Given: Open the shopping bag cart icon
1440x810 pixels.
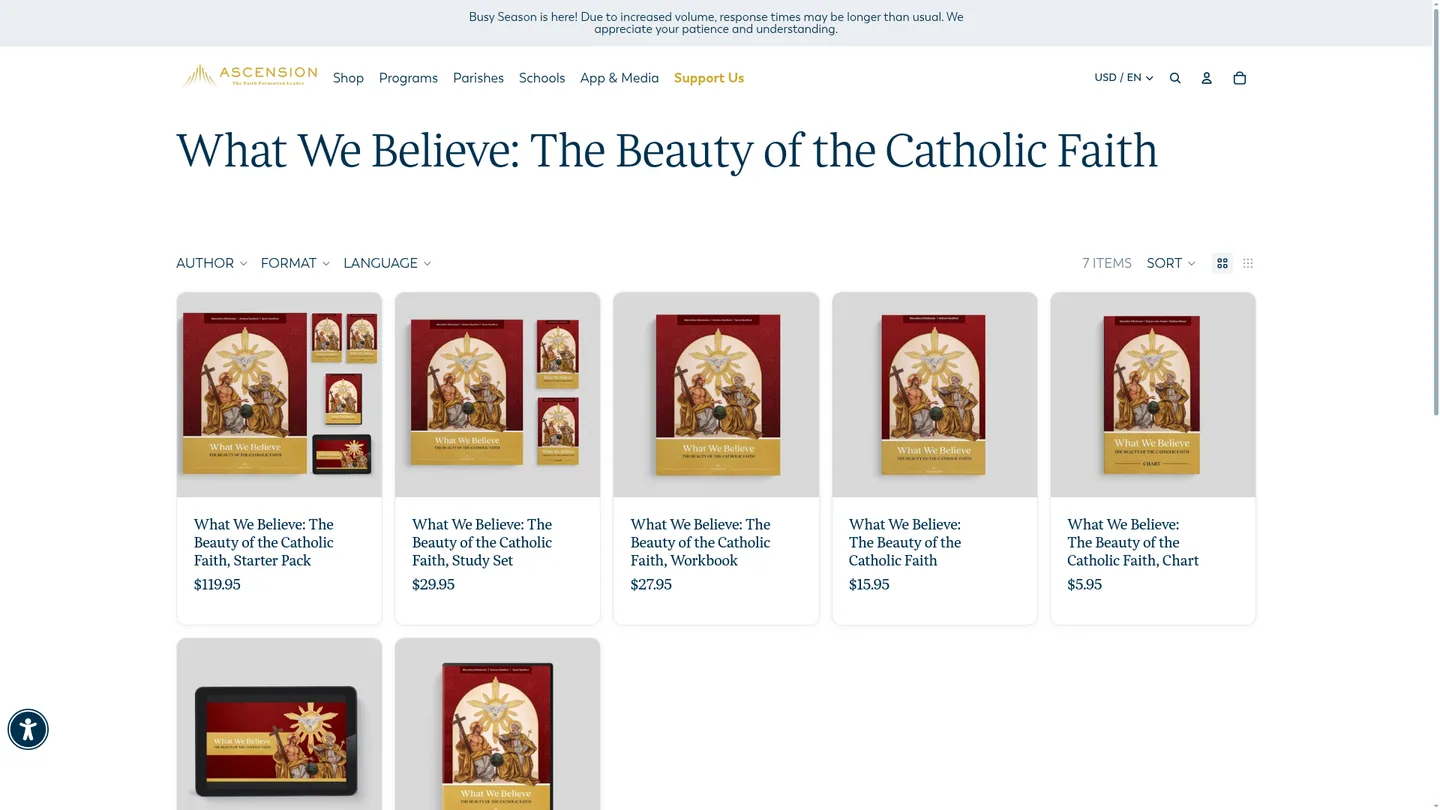Looking at the screenshot, I should (x=1240, y=78).
